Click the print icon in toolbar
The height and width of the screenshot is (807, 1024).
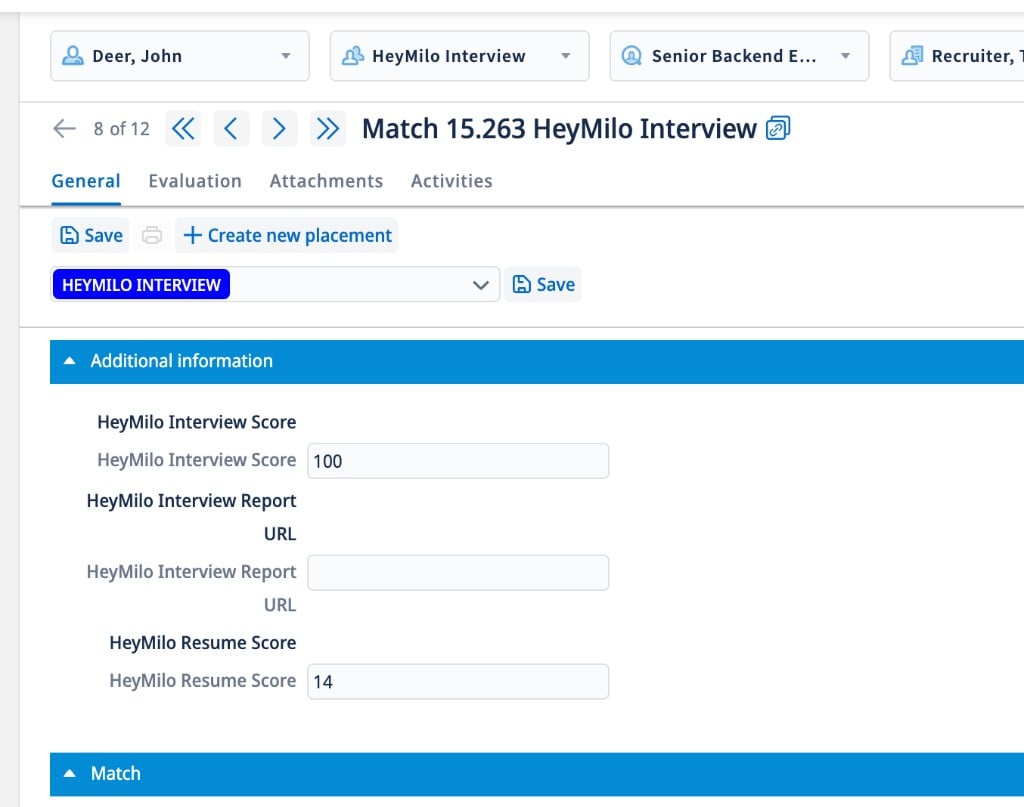tap(152, 235)
